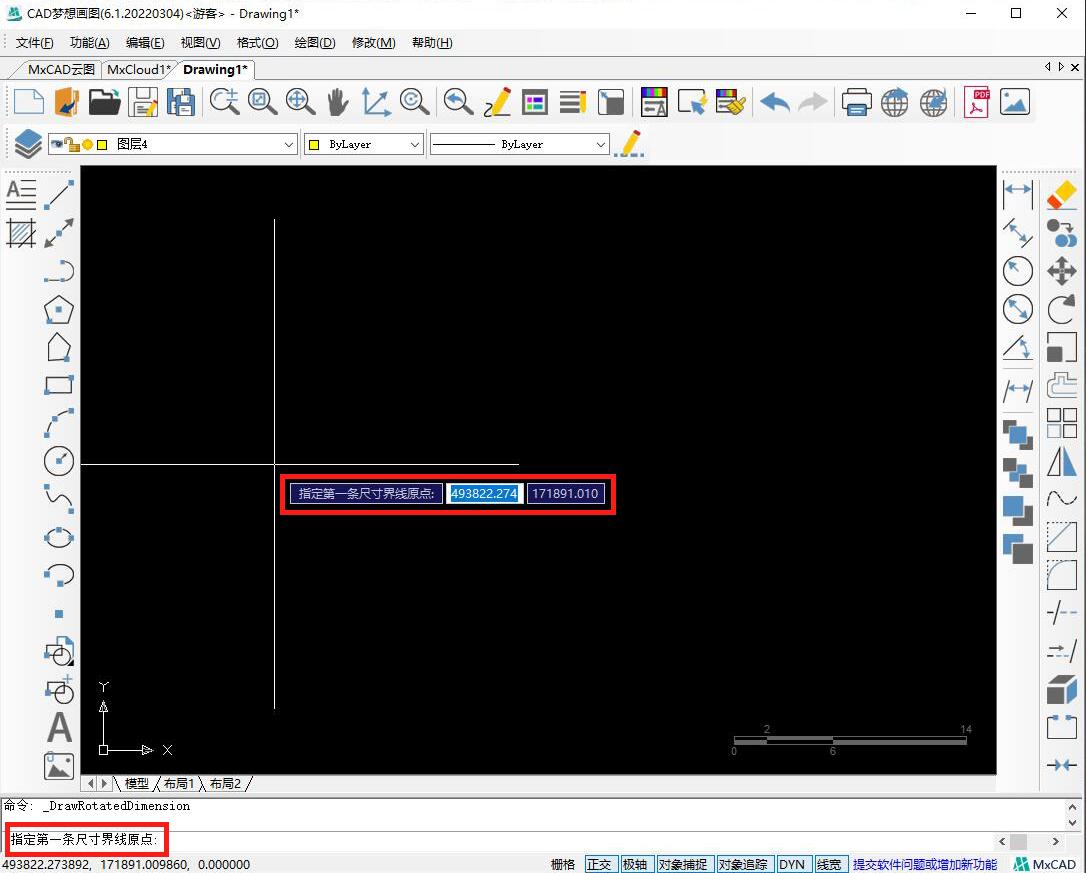Export drawing to PDF icon

(976, 102)
